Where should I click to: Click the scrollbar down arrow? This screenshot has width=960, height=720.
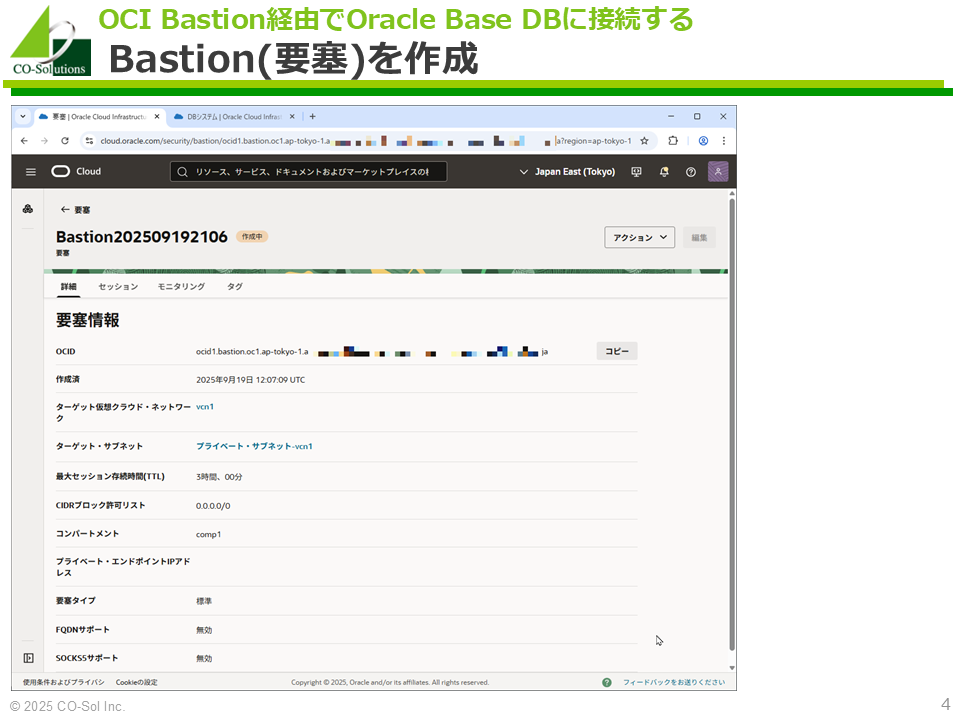tap(732, 668)
